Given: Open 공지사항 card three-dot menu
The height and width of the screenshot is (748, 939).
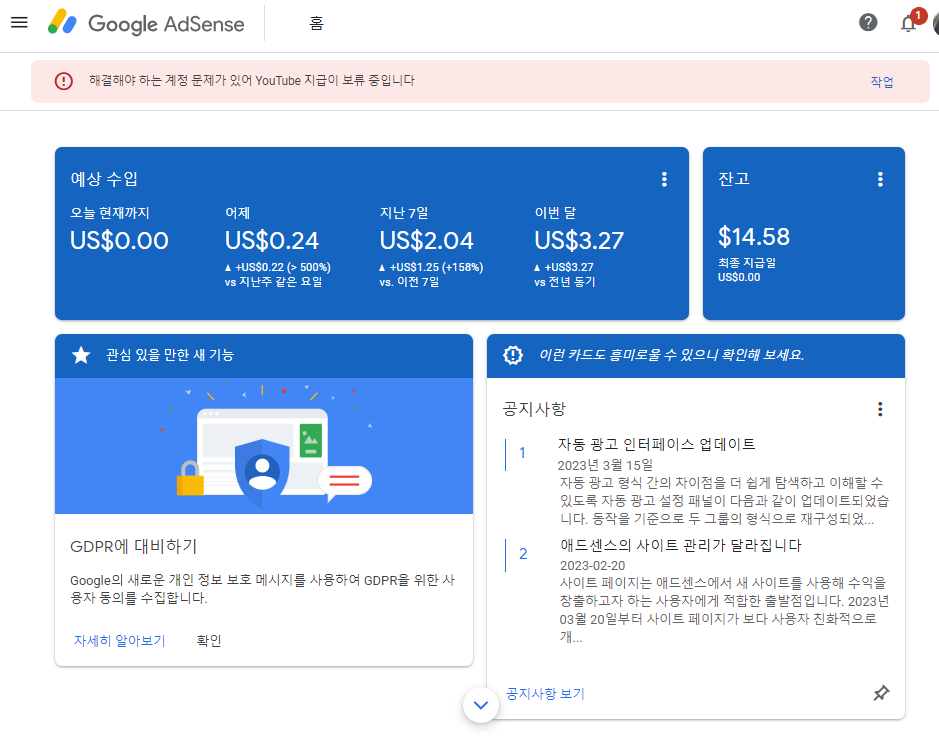Looking at the screenshot, I should point(880,409).
